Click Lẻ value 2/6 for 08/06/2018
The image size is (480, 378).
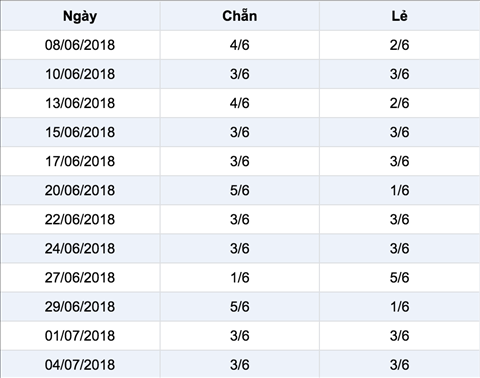pyautogui.click(x=399, y=45)
